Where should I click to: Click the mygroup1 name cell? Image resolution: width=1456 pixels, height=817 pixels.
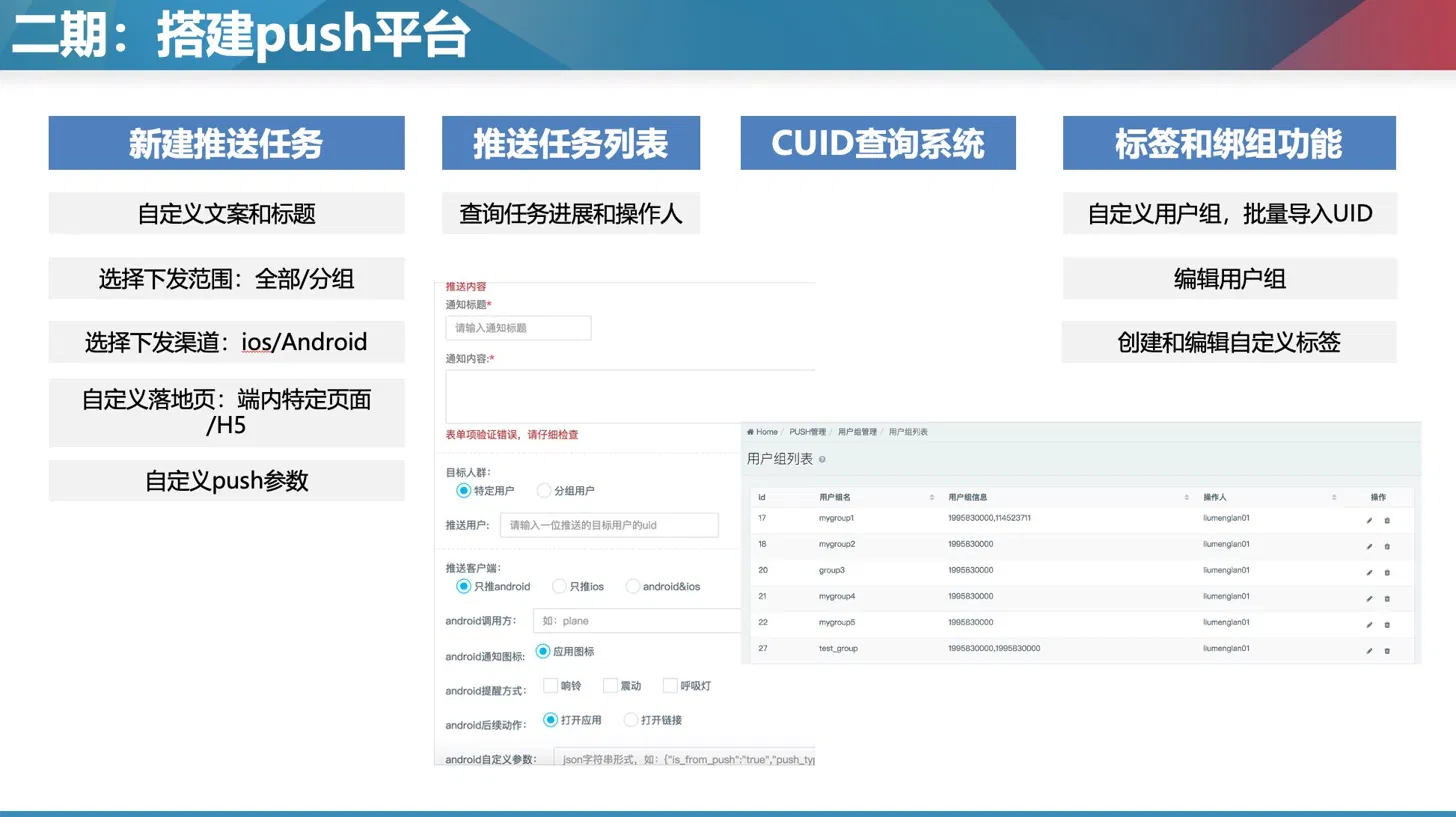(x=837, y=518)
